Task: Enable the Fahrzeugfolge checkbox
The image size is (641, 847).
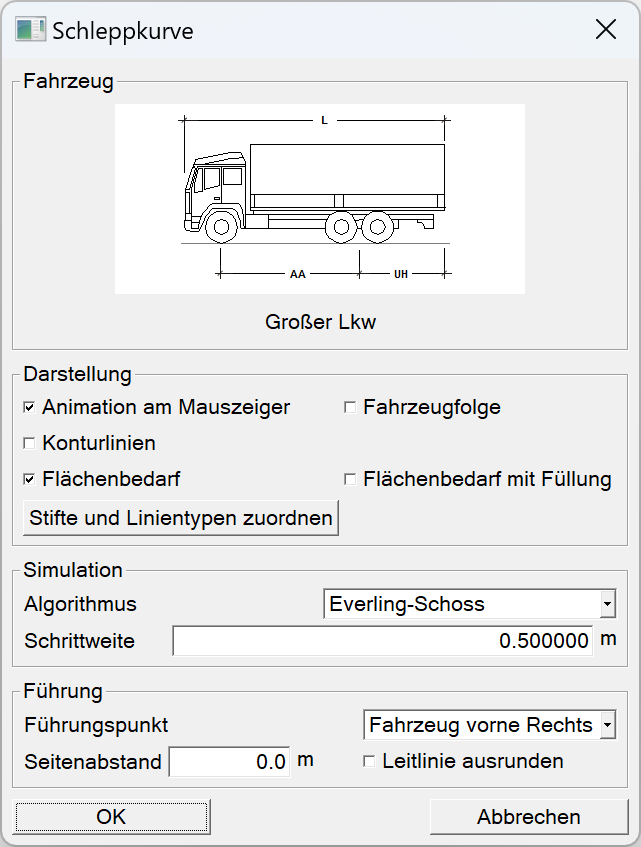Action: coord(351,406)
